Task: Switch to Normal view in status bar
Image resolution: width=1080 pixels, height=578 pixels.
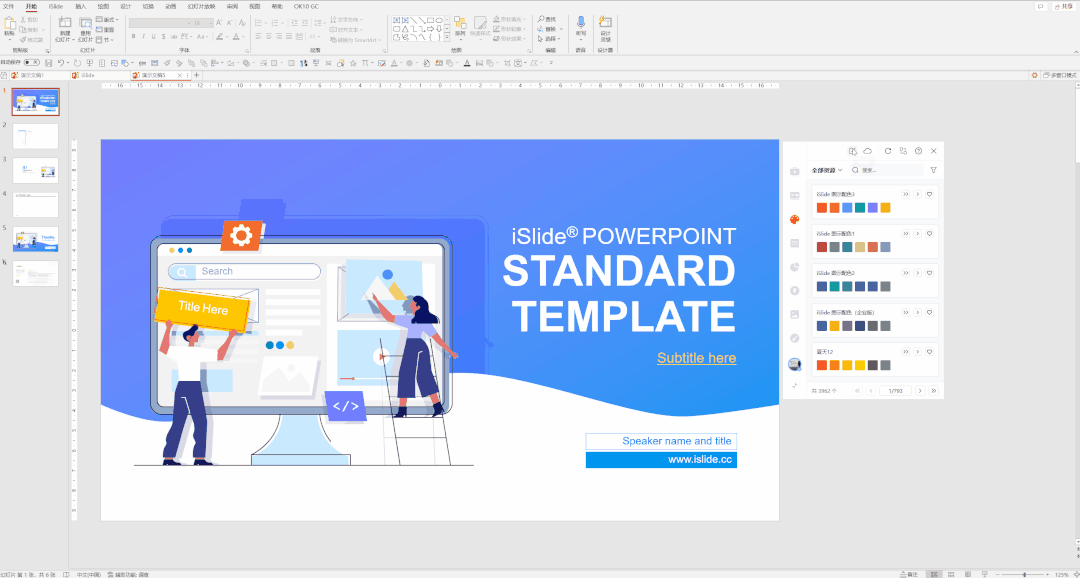Action: point(934,574)
